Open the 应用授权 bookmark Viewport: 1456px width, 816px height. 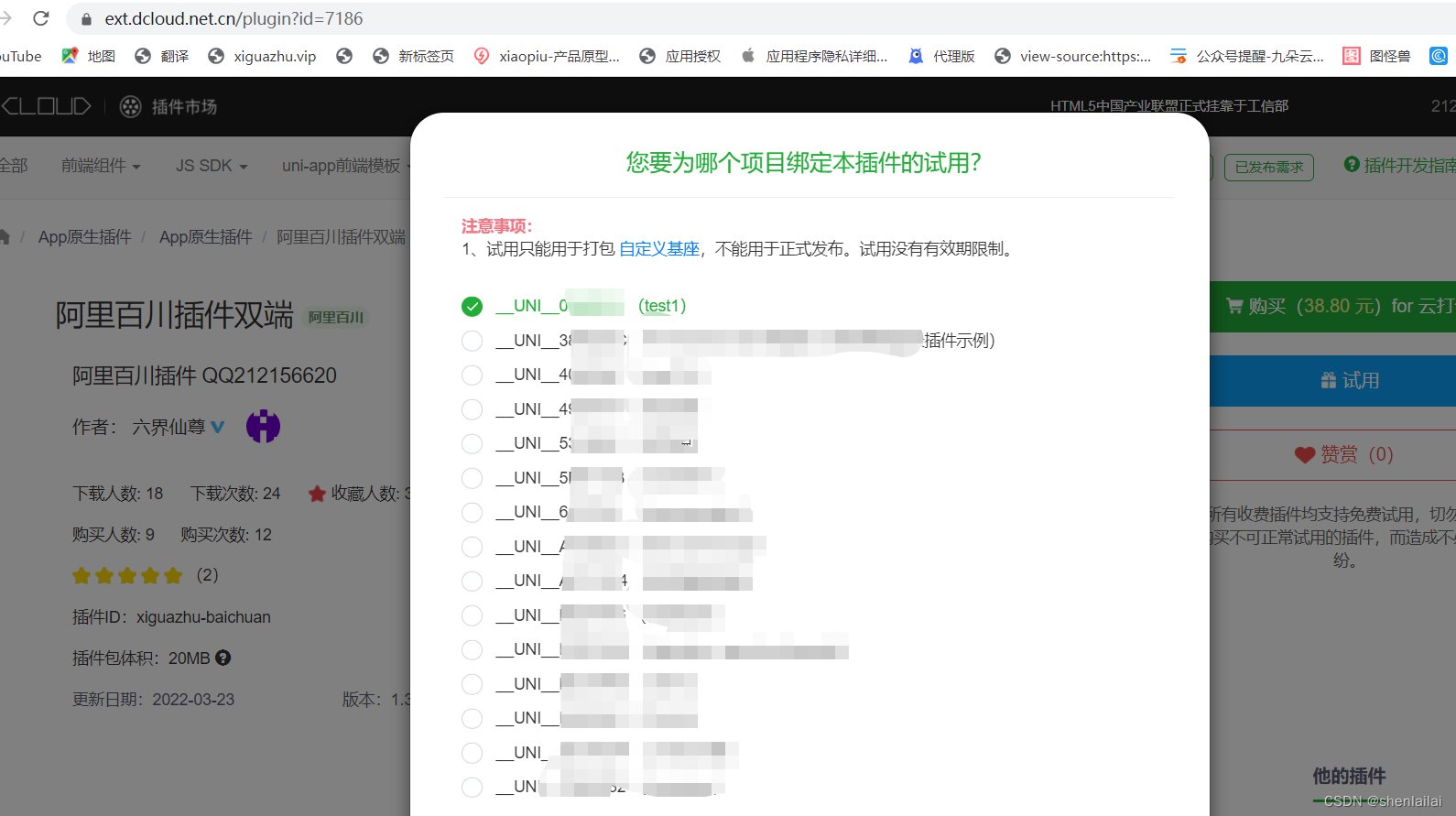coord(679,56)
